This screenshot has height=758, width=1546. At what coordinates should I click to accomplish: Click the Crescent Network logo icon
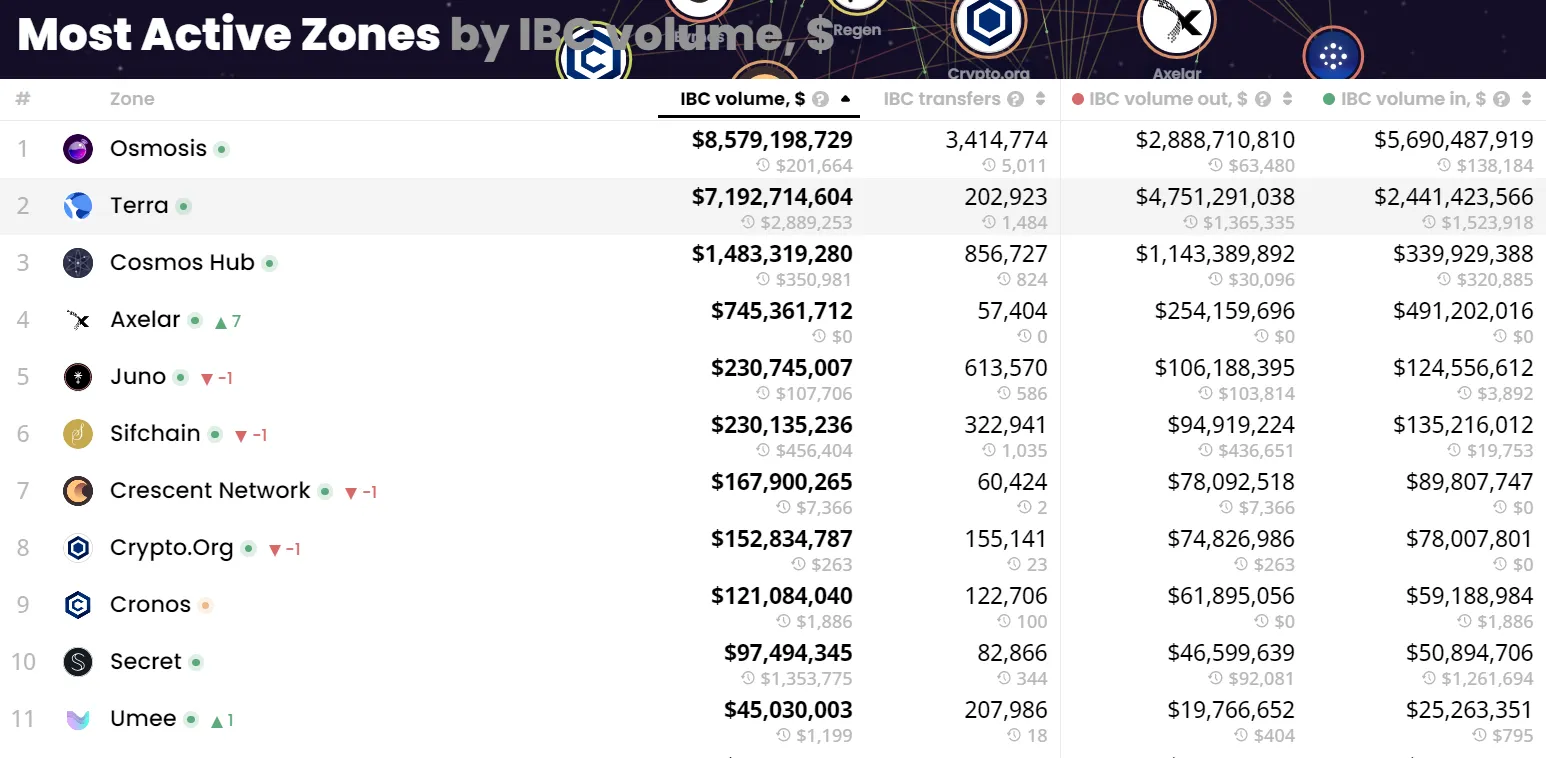(78, 491)
